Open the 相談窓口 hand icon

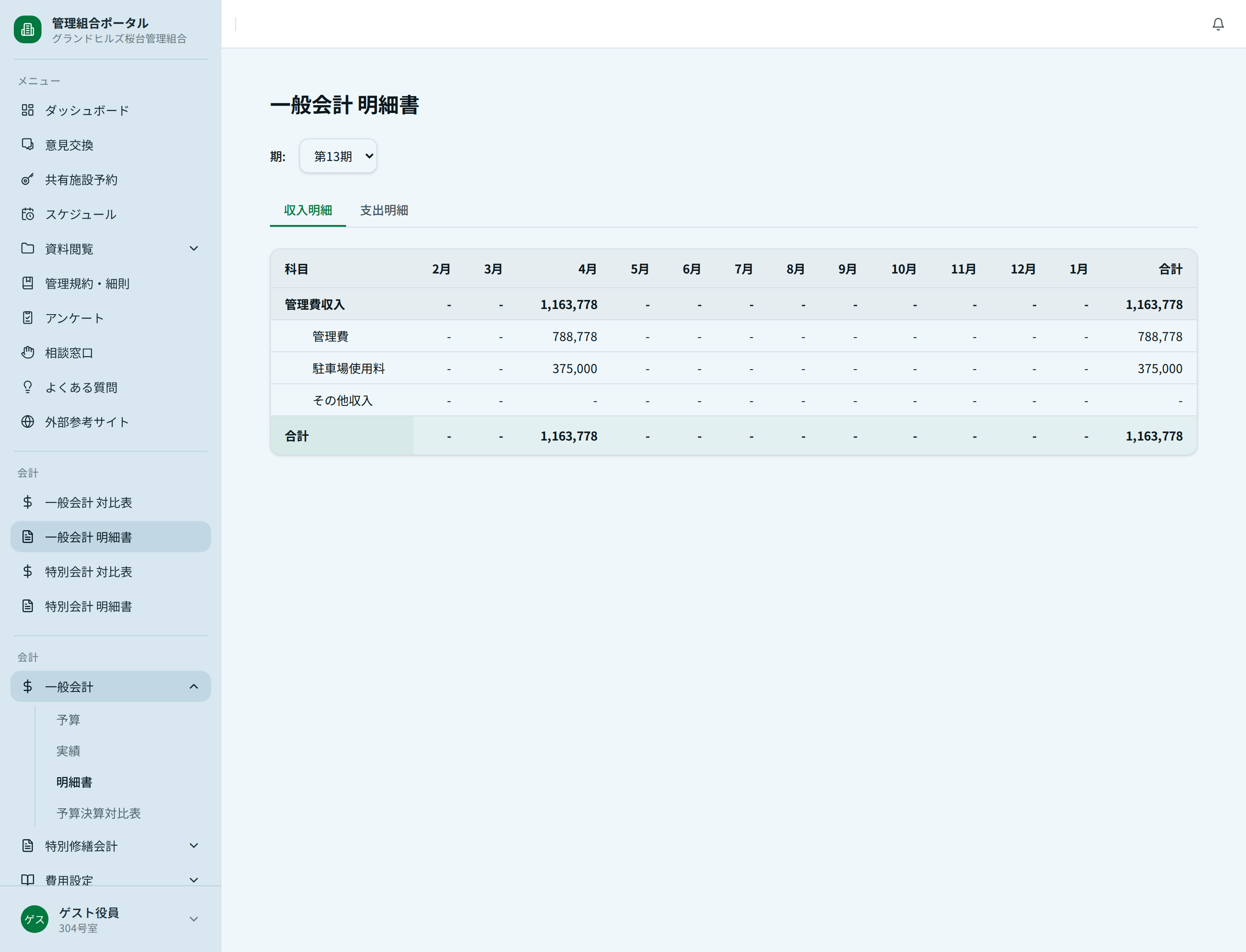(x=28, y=352)
